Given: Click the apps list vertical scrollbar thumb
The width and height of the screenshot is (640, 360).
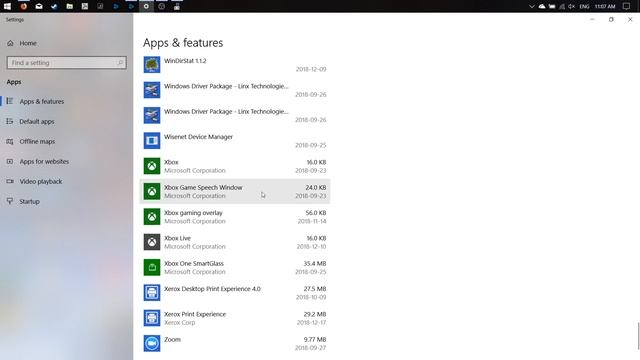Looking at the screenshot, I should (638, 336).
